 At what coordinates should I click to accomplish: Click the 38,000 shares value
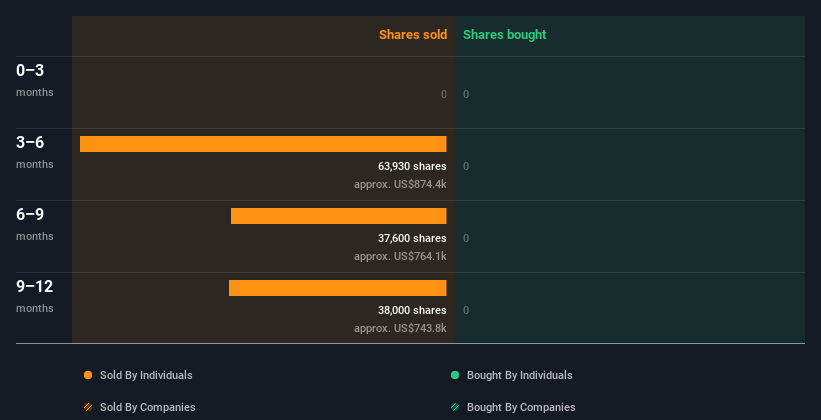[x=412, y=310]
